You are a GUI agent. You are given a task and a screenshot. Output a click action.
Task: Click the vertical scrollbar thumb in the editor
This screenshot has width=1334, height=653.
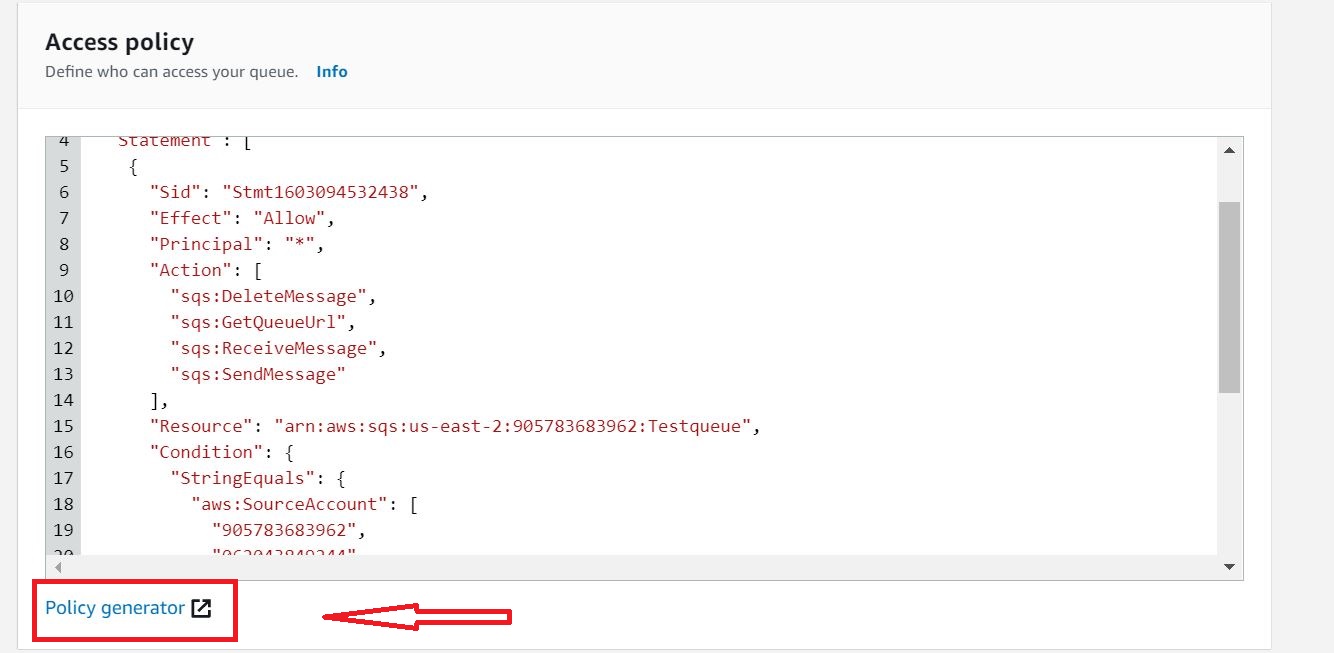coord(1229,295)
